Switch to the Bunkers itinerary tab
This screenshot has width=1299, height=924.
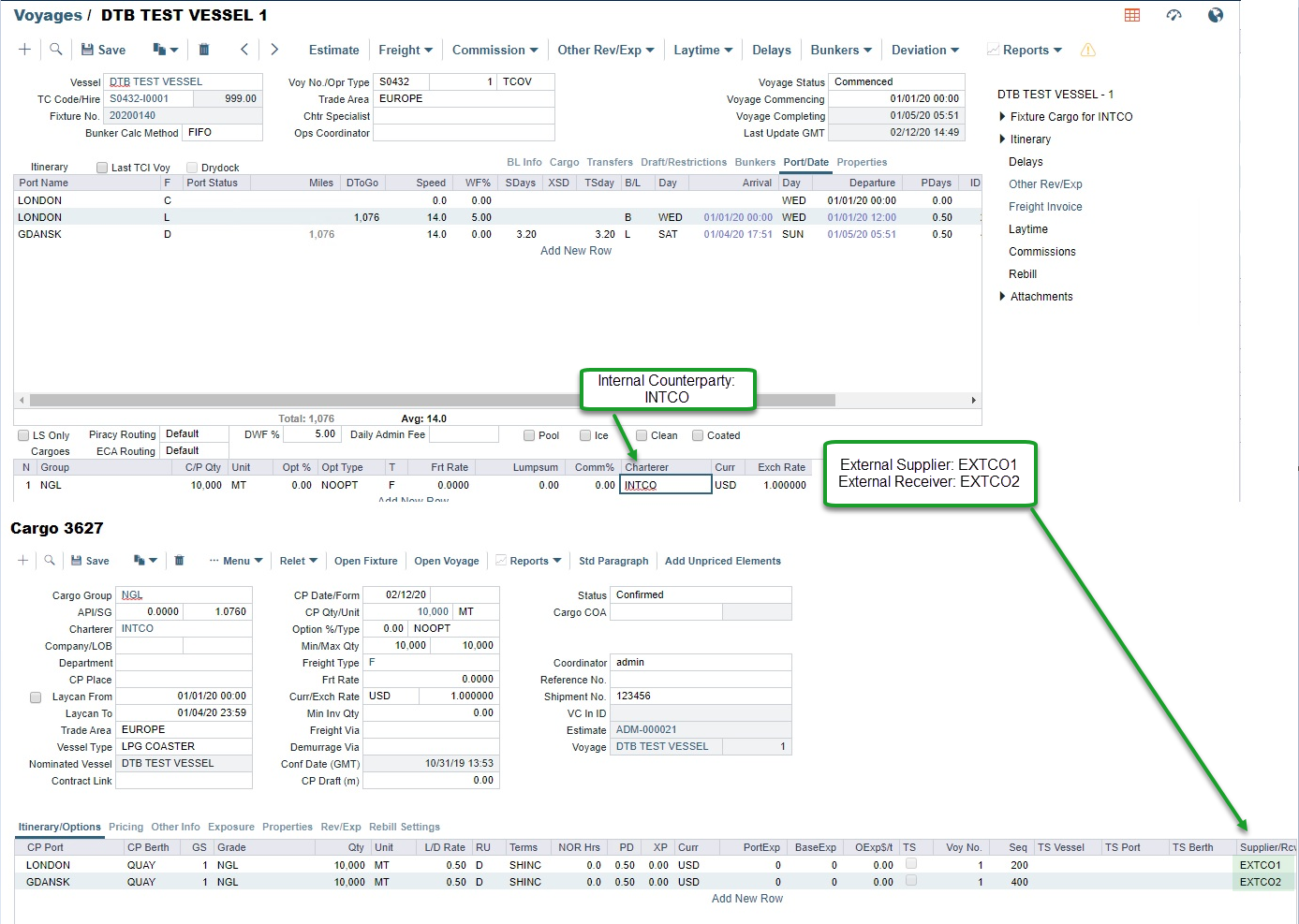[755, 162]
